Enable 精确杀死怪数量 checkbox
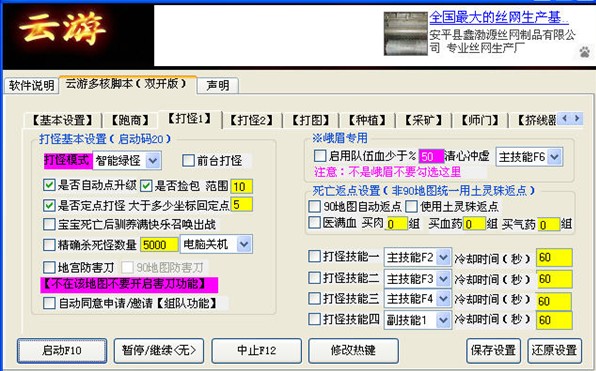The height and width of the screenshot is (371, 596). click(x=49, y=245)
